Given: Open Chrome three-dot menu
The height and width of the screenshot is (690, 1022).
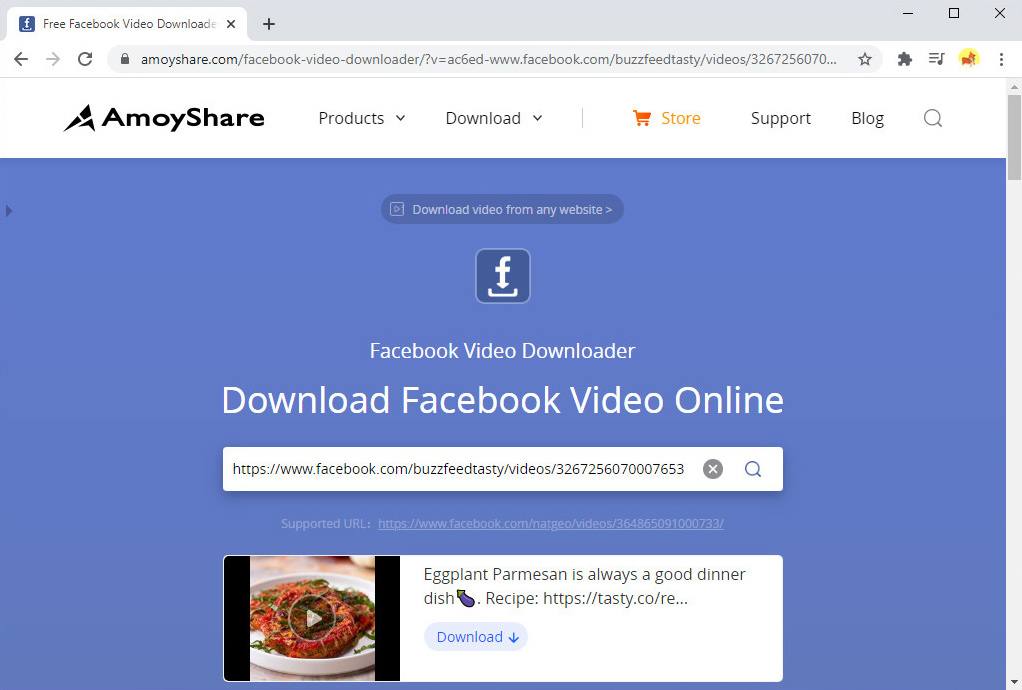Looking at the screenshot, I should (x=1001, y=59).
